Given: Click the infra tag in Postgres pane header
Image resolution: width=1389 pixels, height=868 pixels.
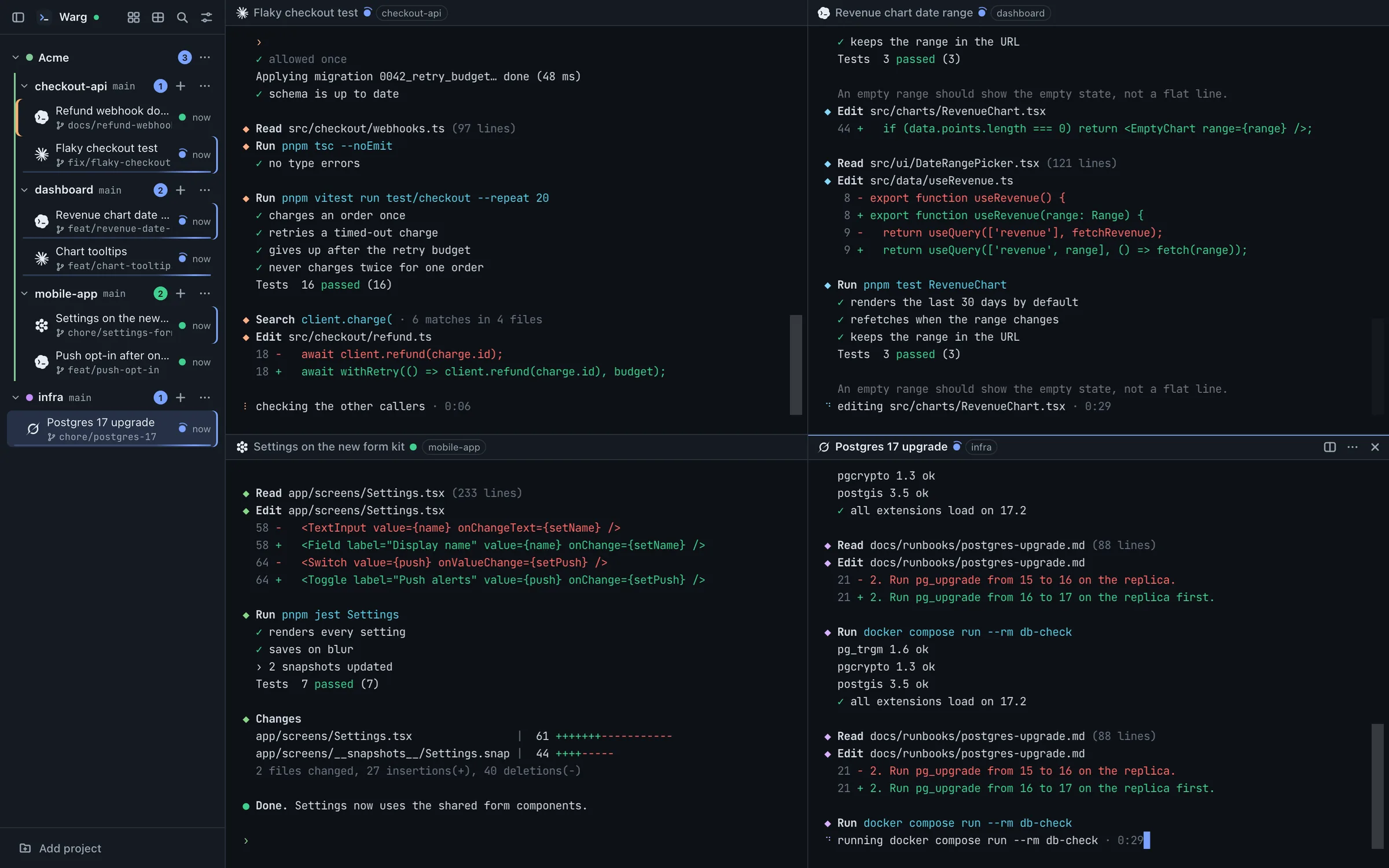Looking at the screenshot, I should pos(981,447).
